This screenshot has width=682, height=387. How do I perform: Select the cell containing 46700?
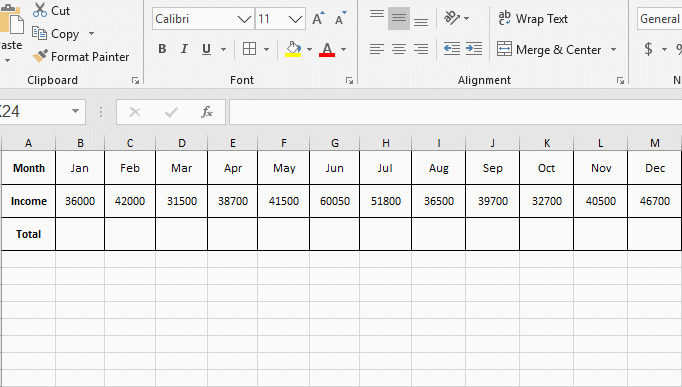click(655, 201)
